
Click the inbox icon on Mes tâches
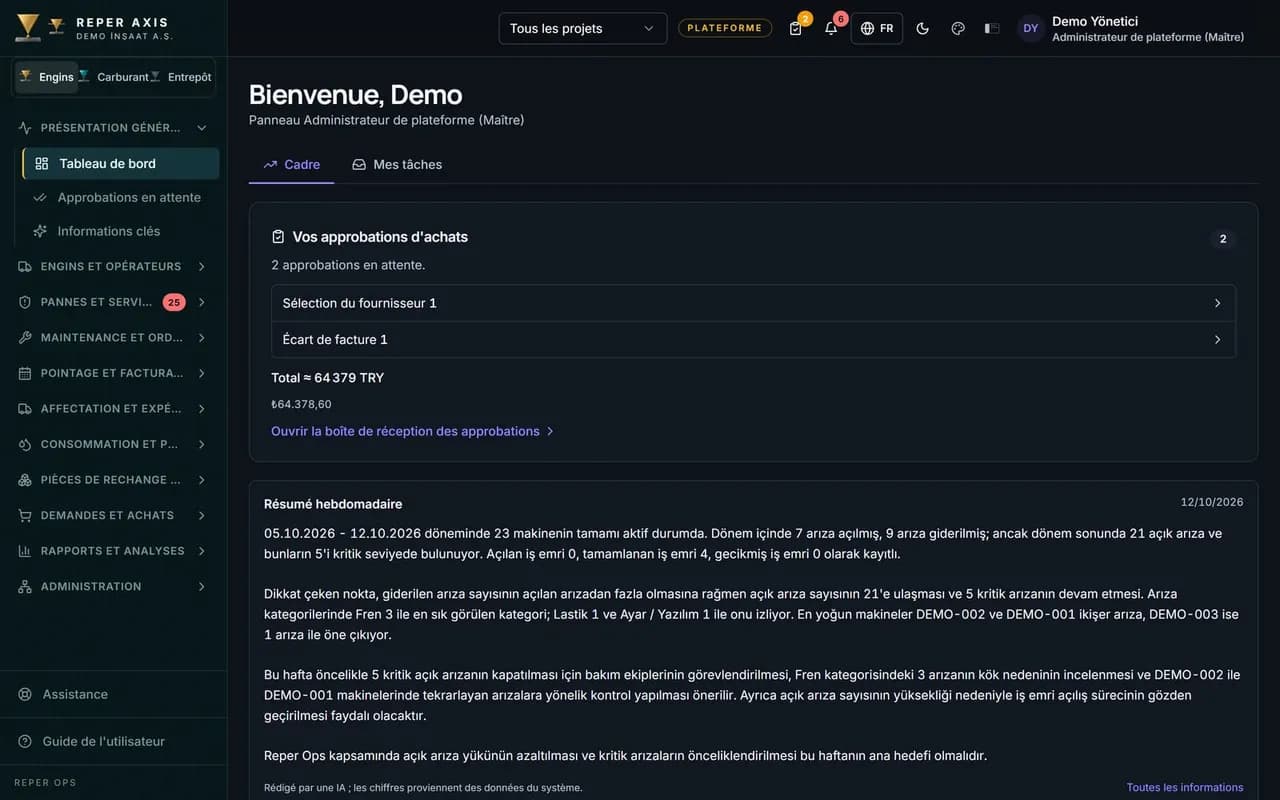359,164
